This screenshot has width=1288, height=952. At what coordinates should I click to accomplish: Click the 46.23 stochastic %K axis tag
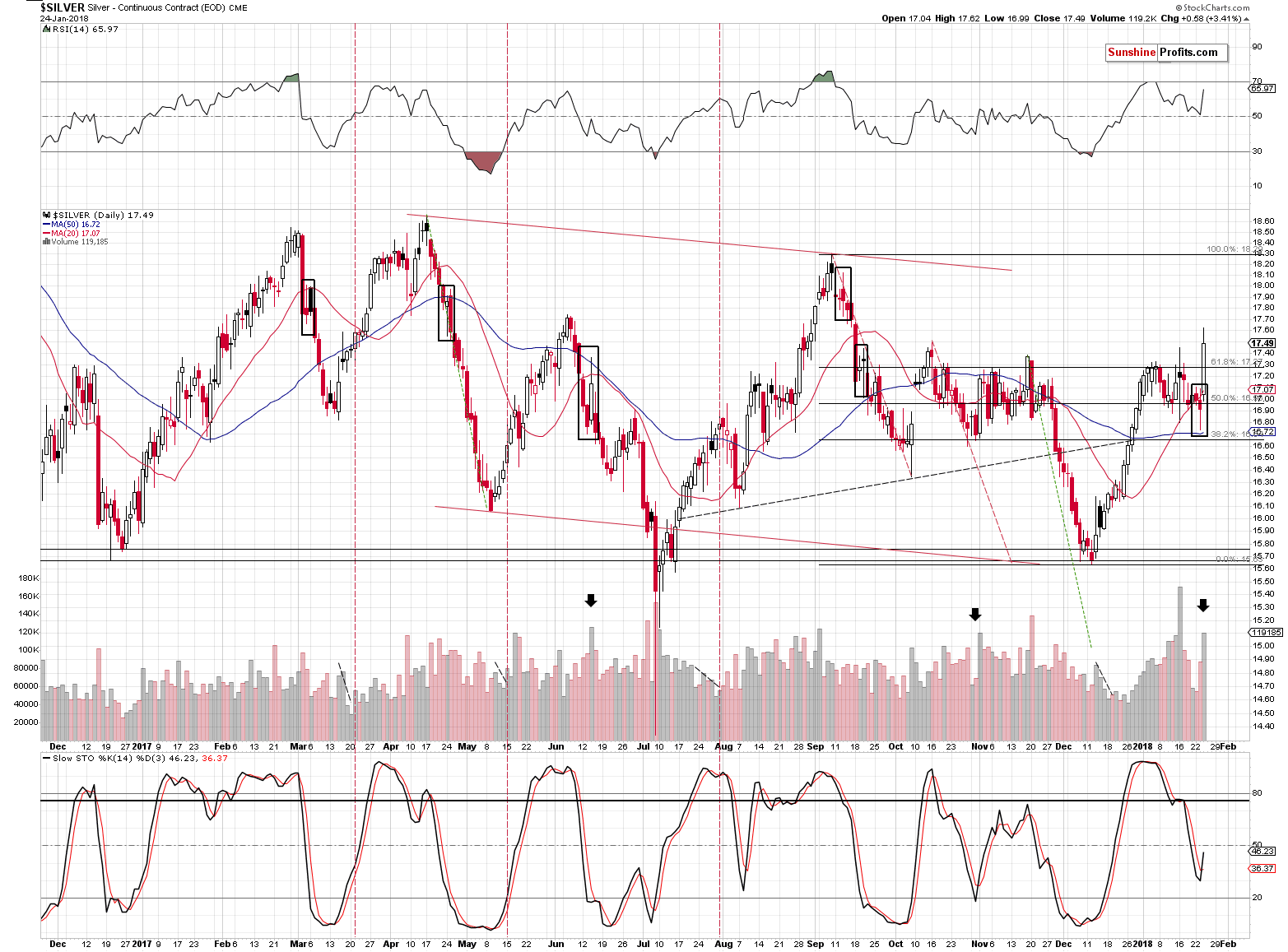click(x=1262, y=852)
